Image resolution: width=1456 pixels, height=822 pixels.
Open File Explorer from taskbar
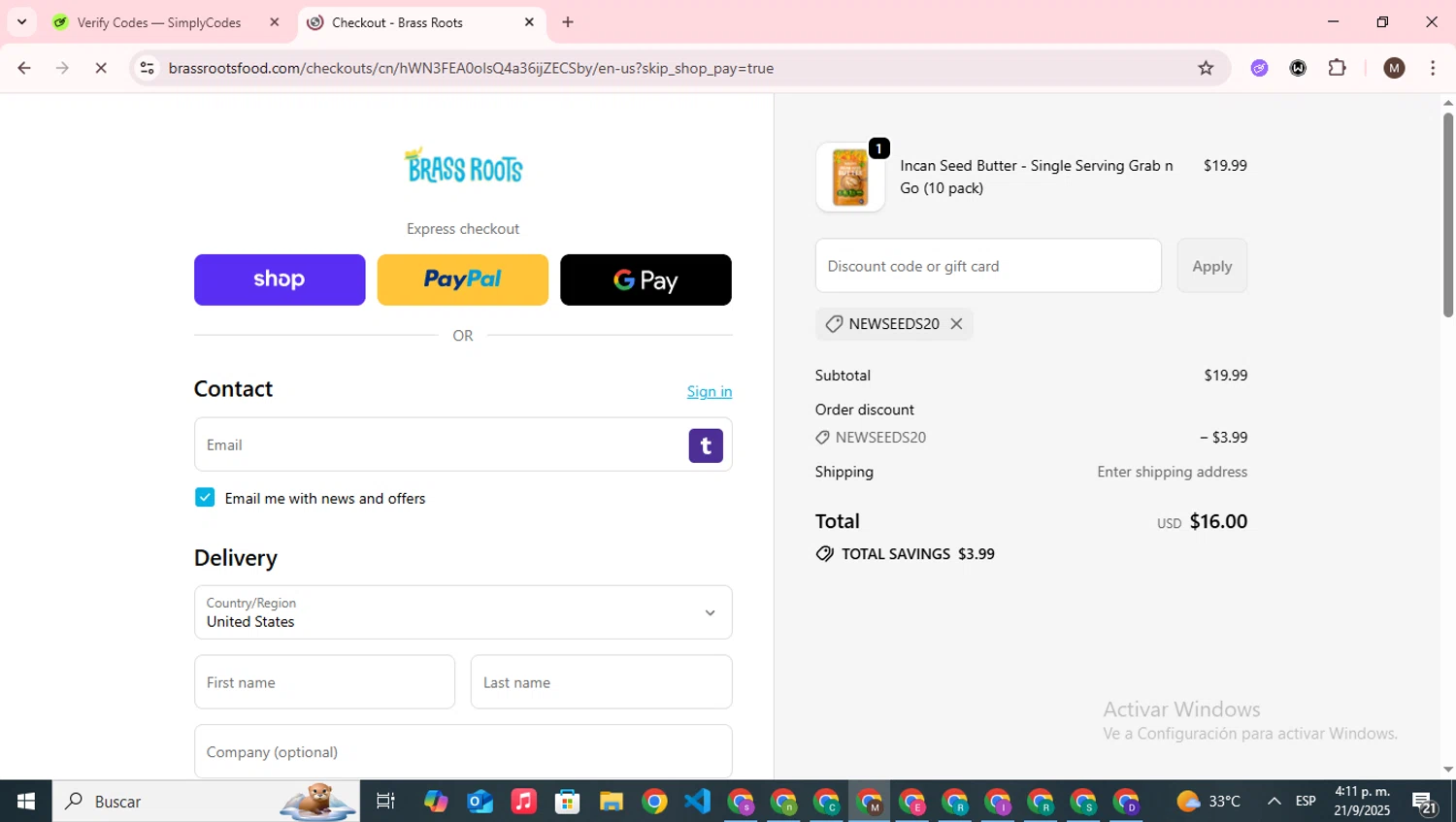tap(611, 802)
